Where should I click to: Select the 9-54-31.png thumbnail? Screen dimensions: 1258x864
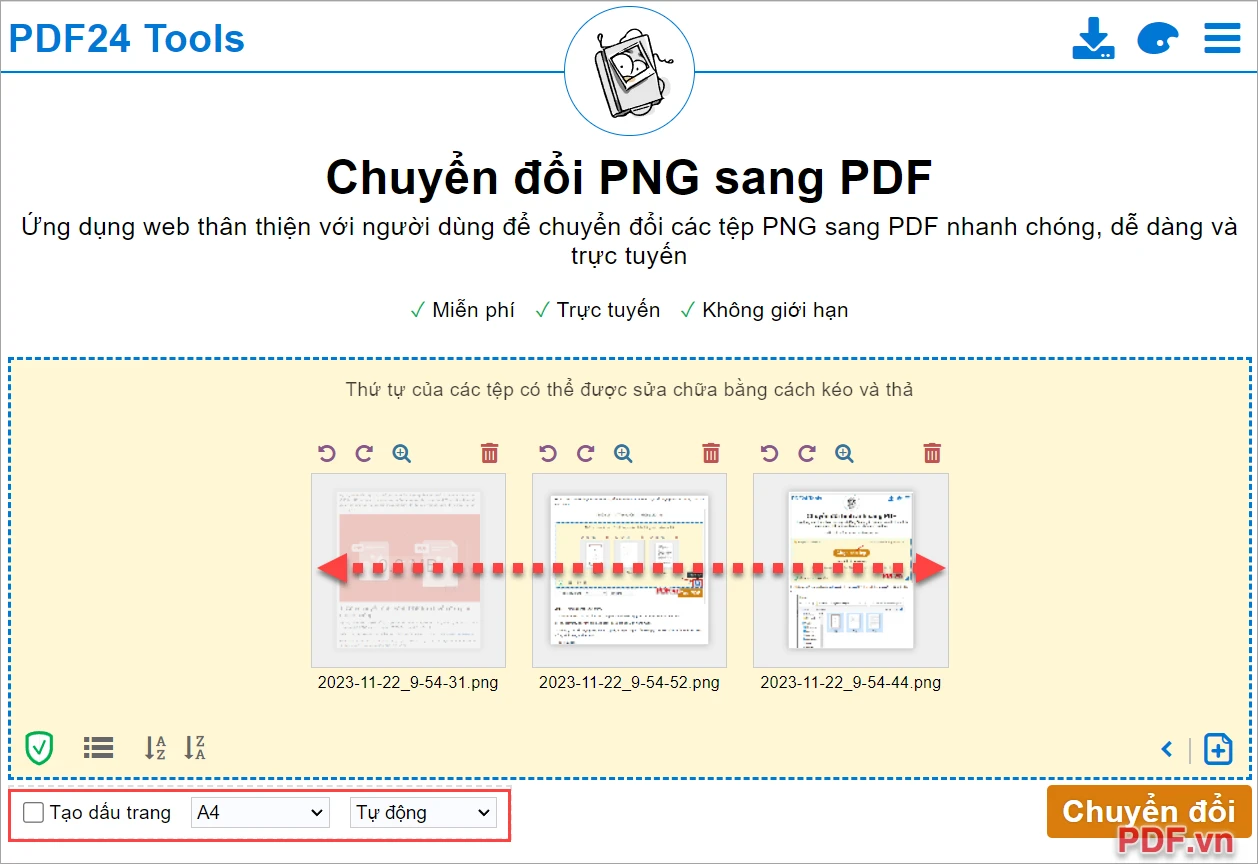point(408,570)
